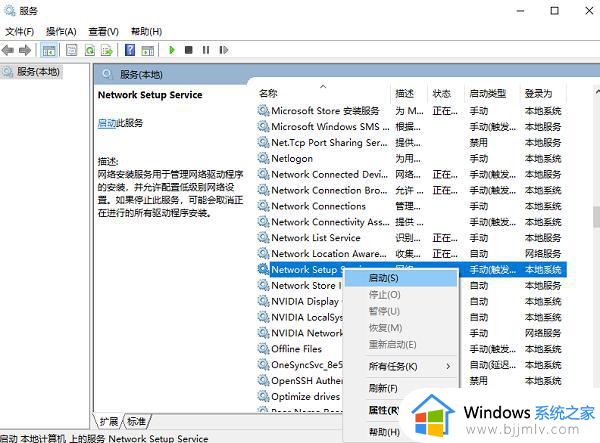Sort by the 启动类型 column header
600x443 pixels.
pyautogui.click(x=492, y=93)
